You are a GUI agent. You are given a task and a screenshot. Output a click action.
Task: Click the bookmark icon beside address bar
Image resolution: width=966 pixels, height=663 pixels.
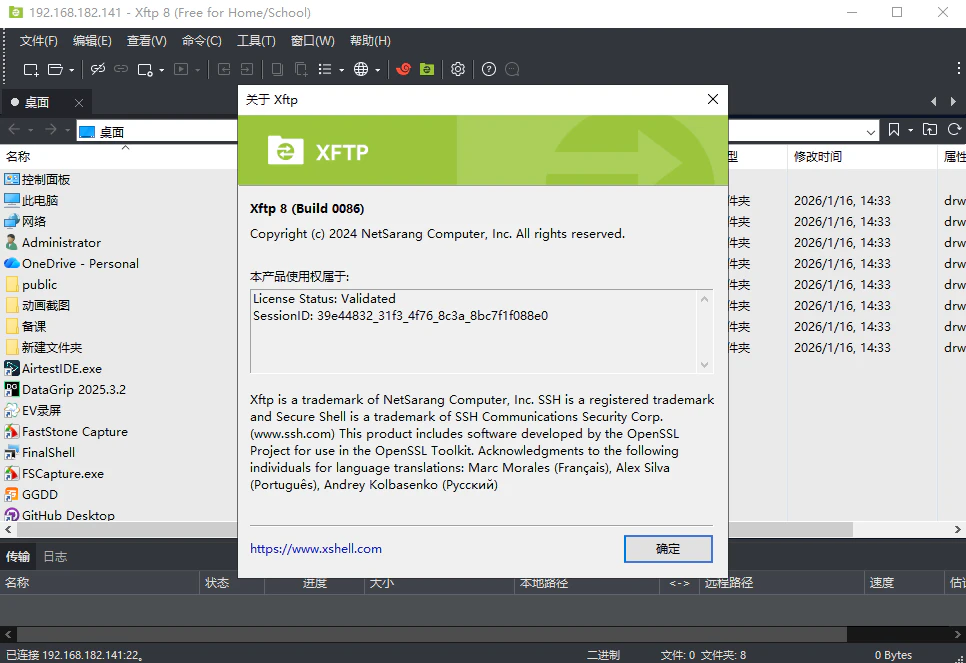click(x=893, y=131)
